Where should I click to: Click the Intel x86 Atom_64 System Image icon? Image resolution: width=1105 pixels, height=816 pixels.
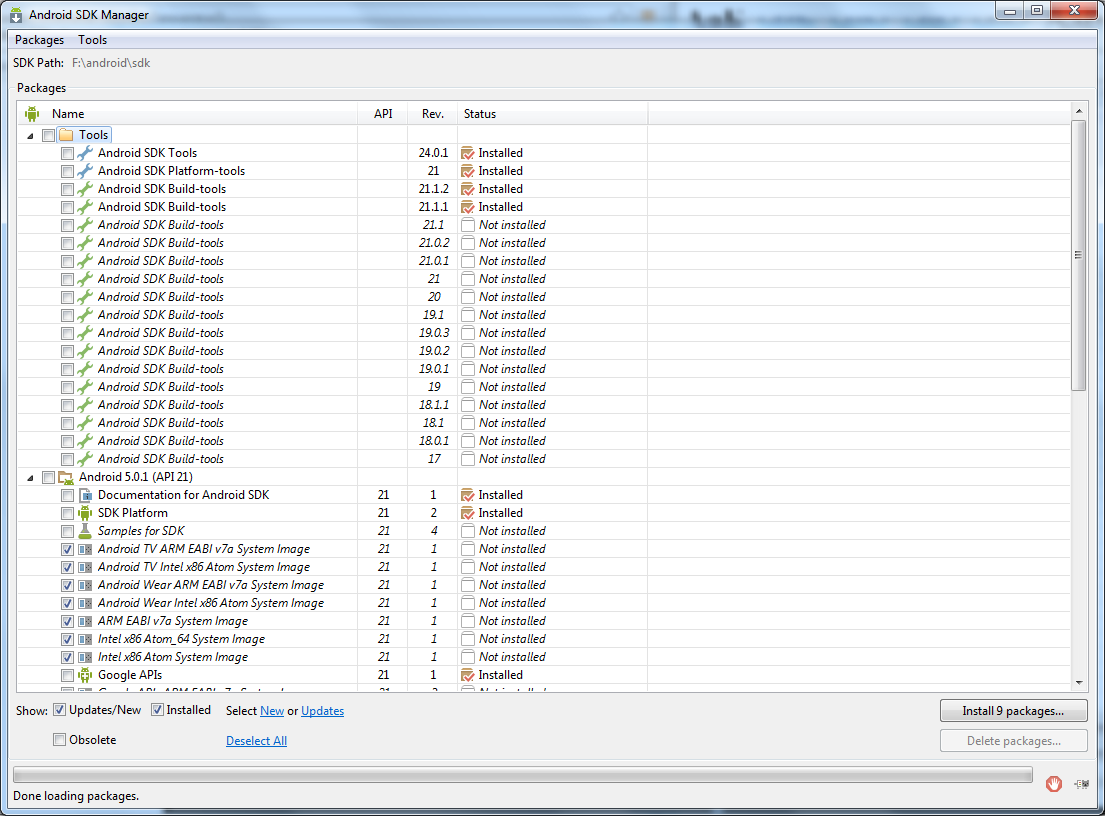pyautogui.click(x=85, y=639)
